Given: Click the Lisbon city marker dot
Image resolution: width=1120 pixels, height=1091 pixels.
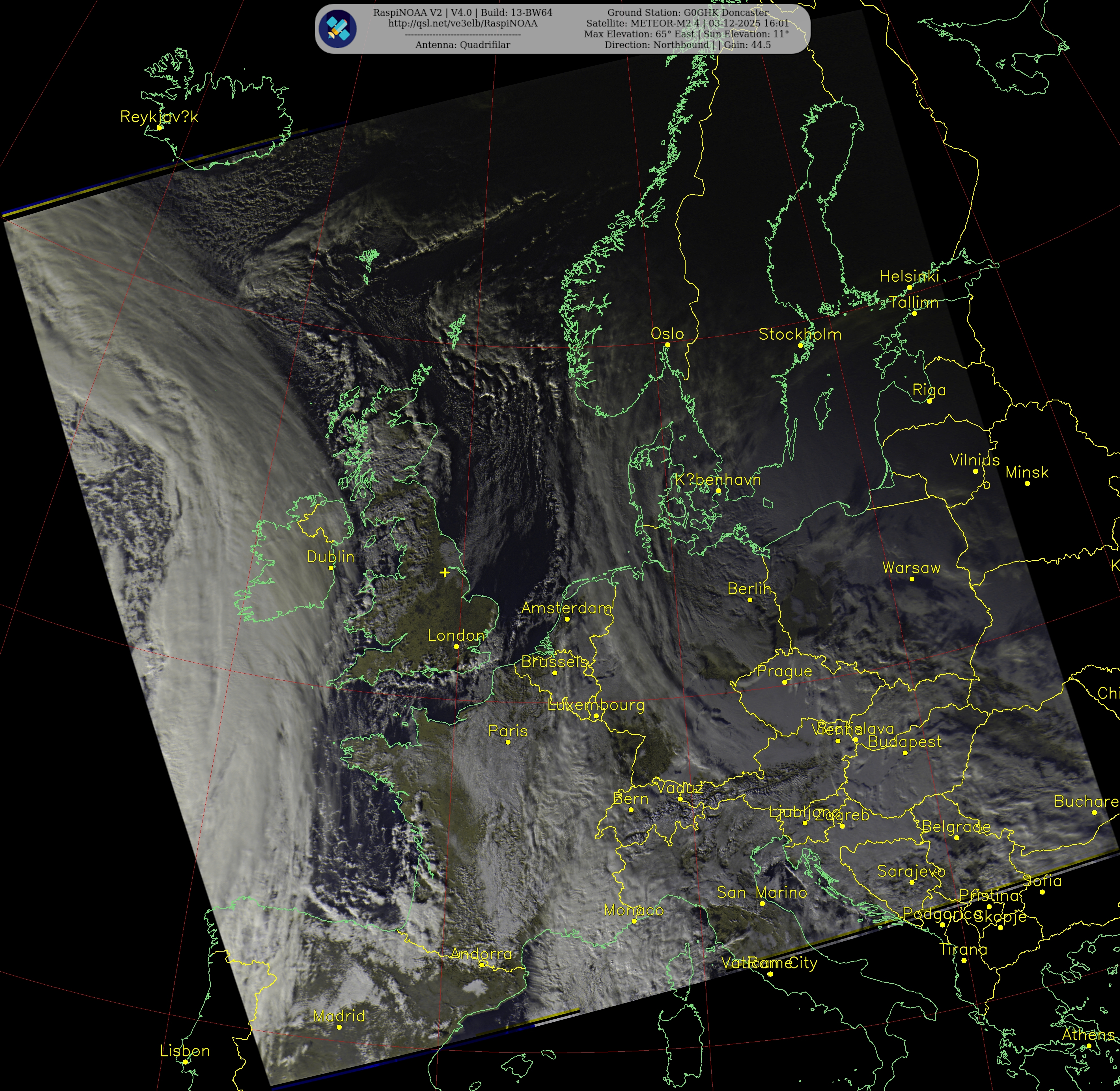Looking at the screenshot, I should tap(186, 1062).
